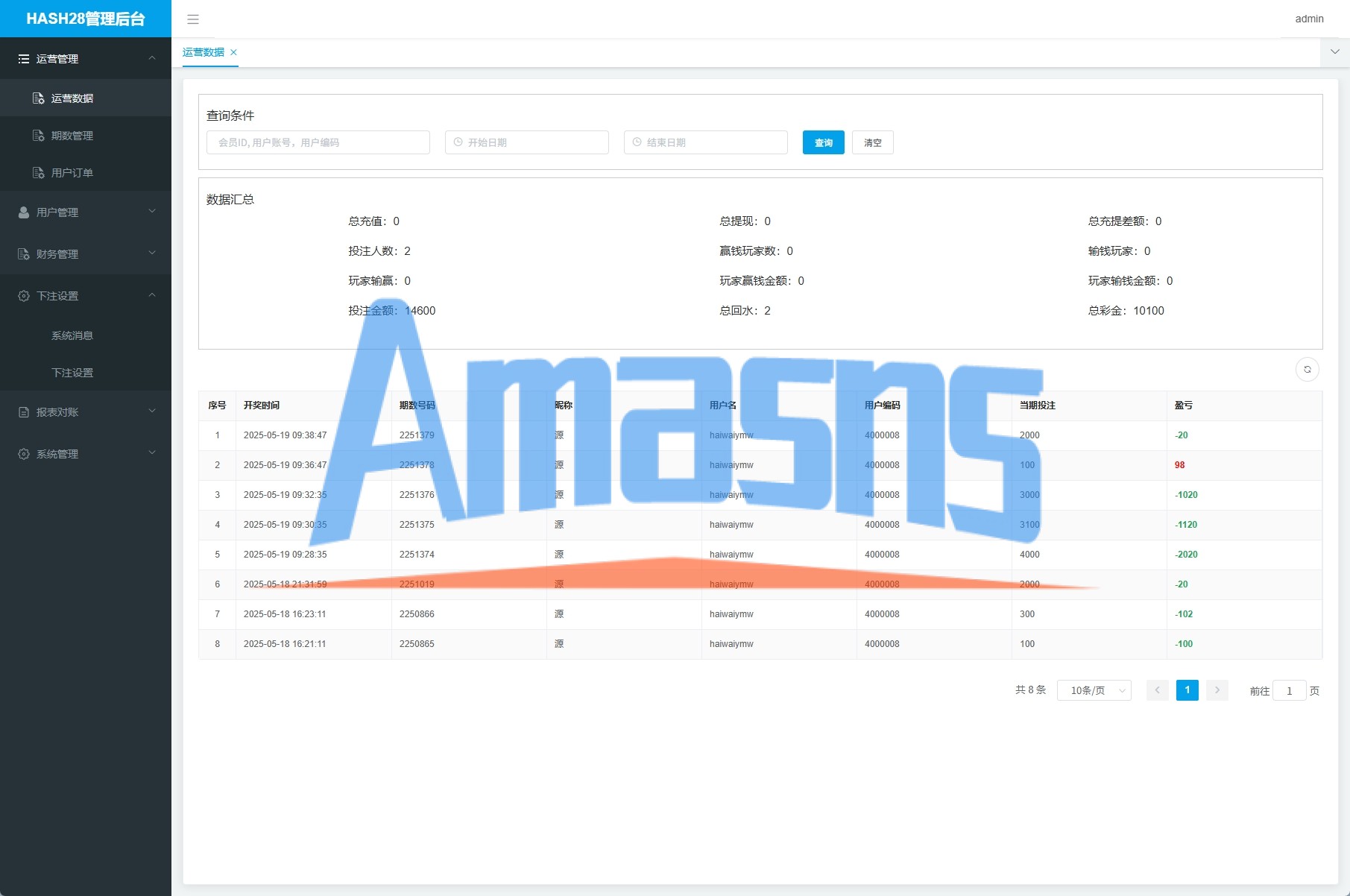Image resolution: width=1350 pixels, height=896 pixels.
Task: Click the 盈亏 column header
Action: coord(1184,406)
